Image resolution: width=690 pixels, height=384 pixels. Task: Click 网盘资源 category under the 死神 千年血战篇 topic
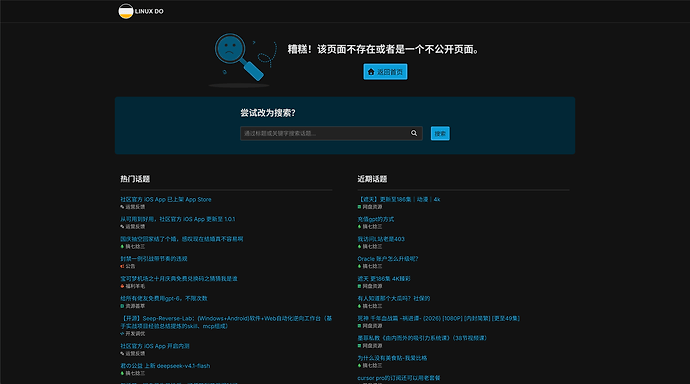(370, 325)
